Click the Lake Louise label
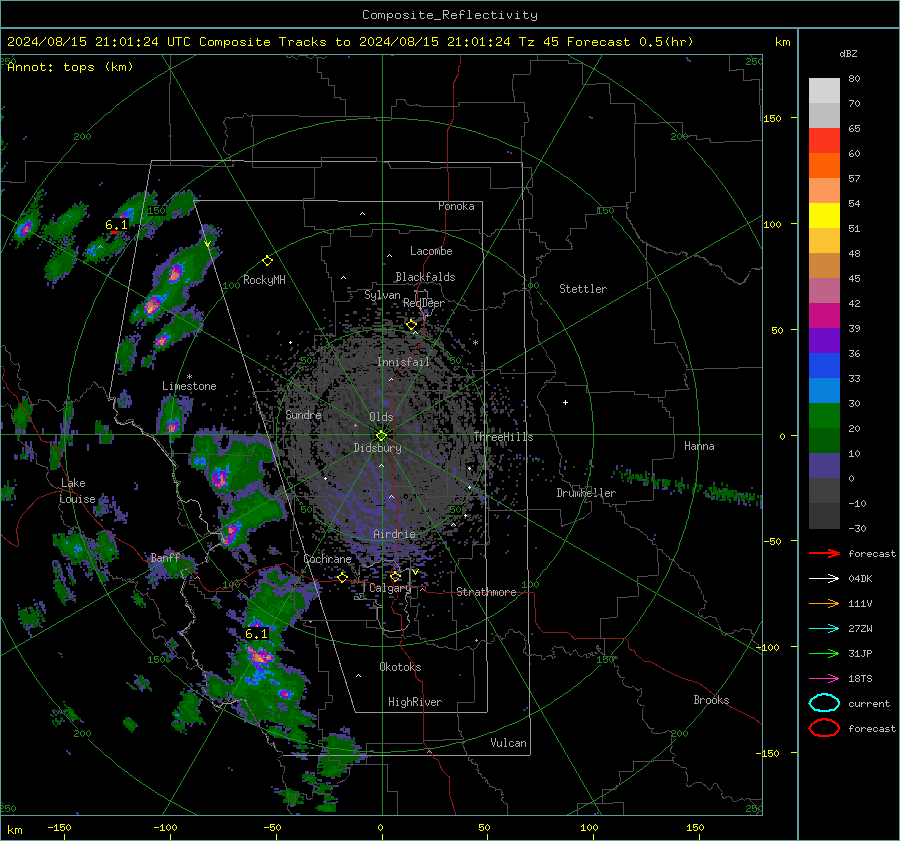The image size is (900, 841). (77, 491)
